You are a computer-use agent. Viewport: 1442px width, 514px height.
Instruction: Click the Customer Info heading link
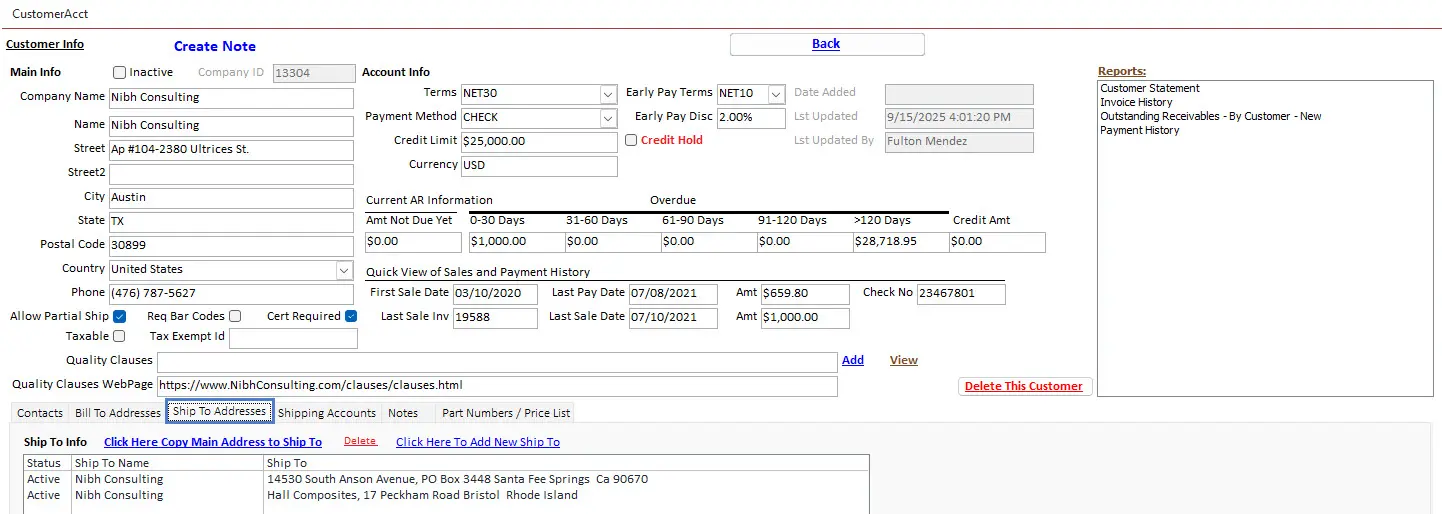45,44
